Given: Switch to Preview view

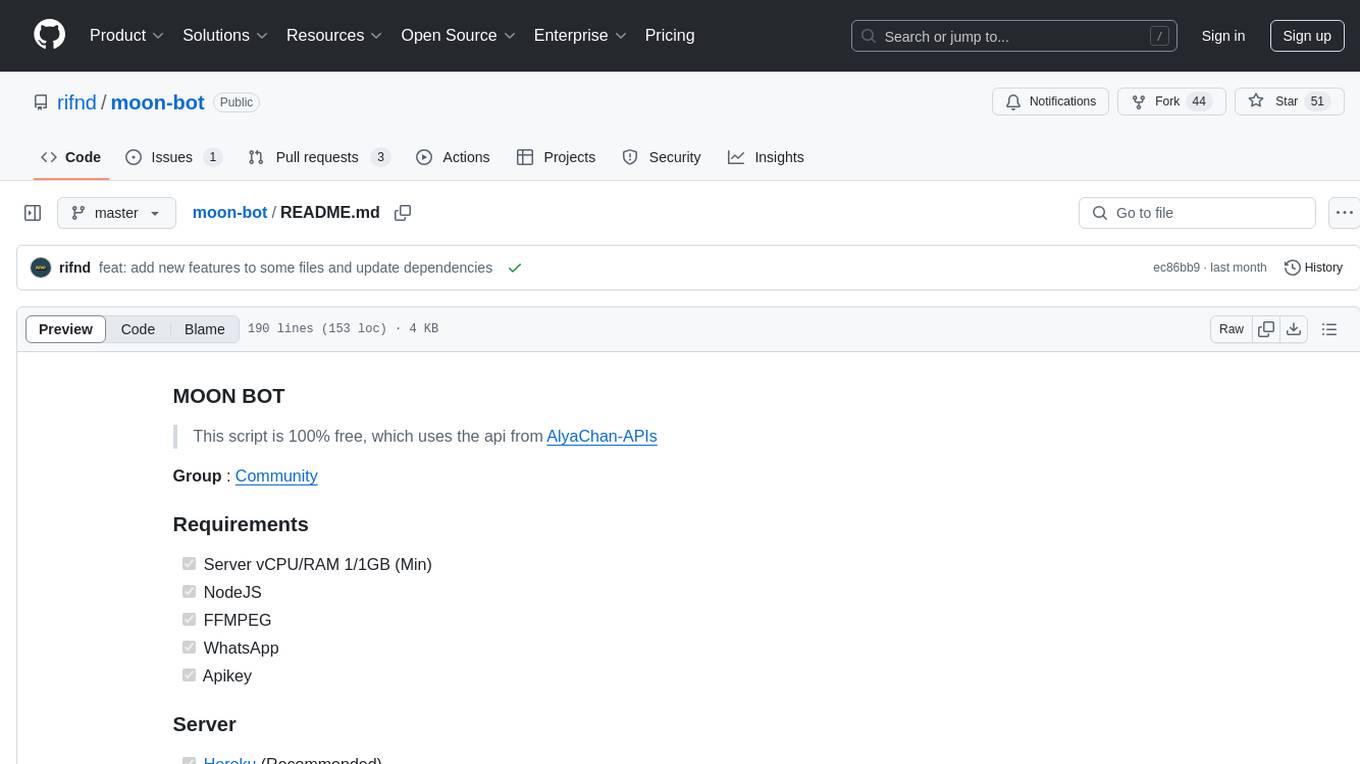Looking at the screenshot, I should pyautogui.click(x=66, y=329).
